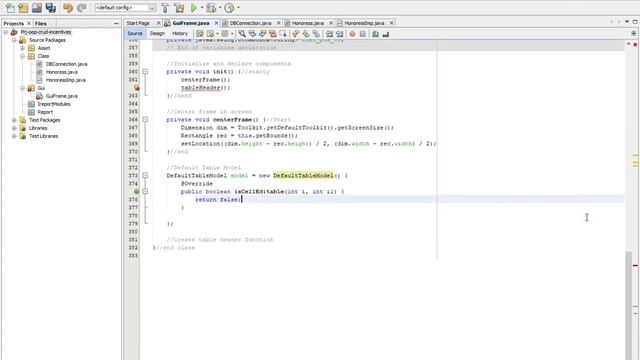Click the editor vertical scrollbar thumb

tap(629, 305)
